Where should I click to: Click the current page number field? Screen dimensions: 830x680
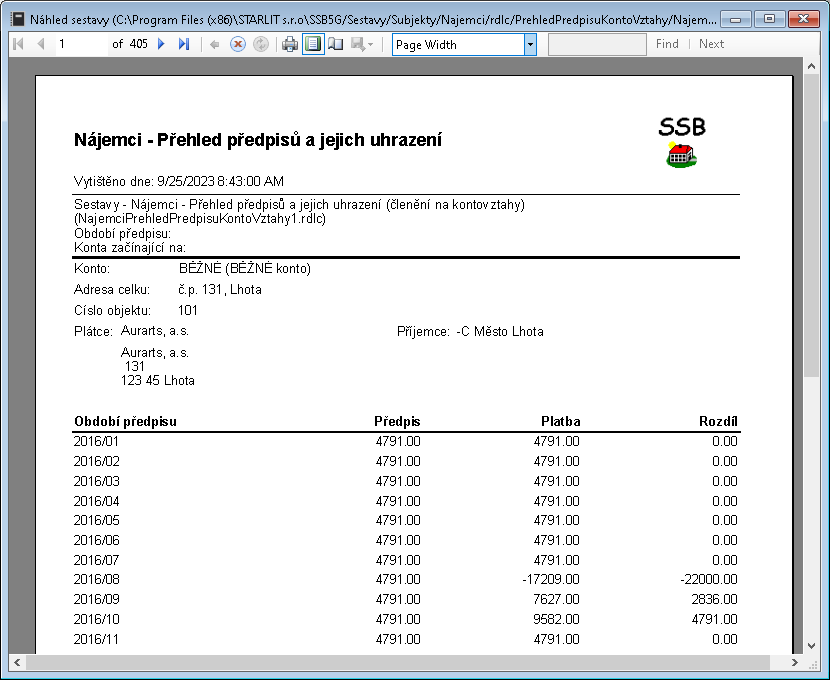tap(78, 44)
